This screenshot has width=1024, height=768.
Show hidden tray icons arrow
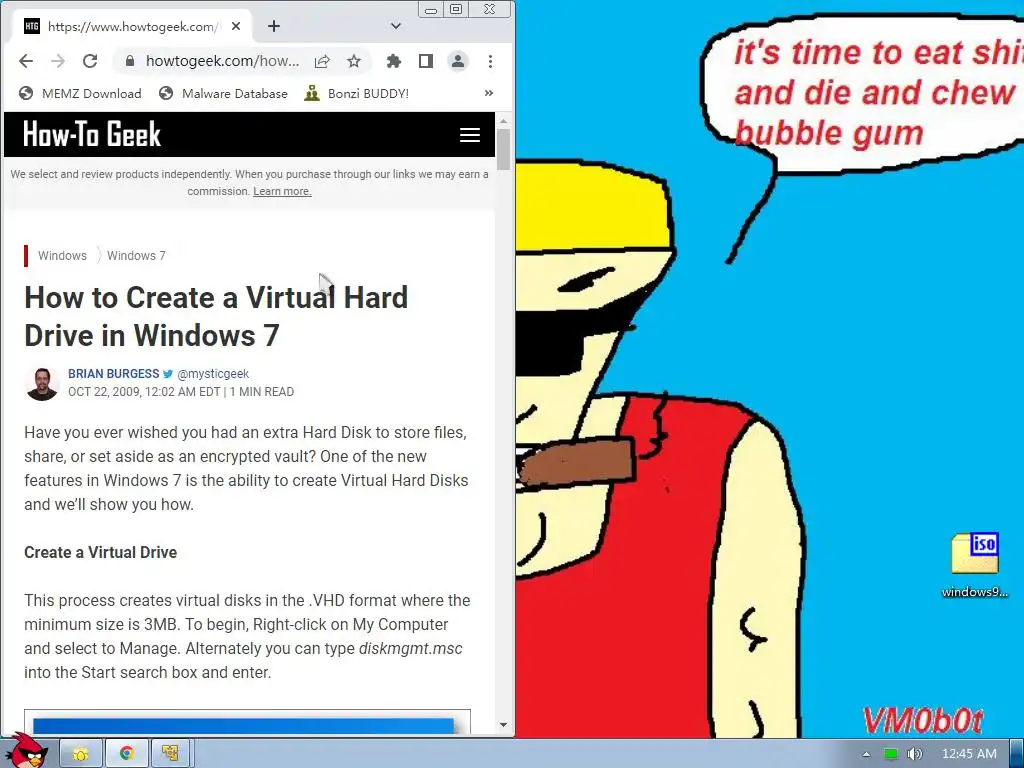[x=867, y=754]
